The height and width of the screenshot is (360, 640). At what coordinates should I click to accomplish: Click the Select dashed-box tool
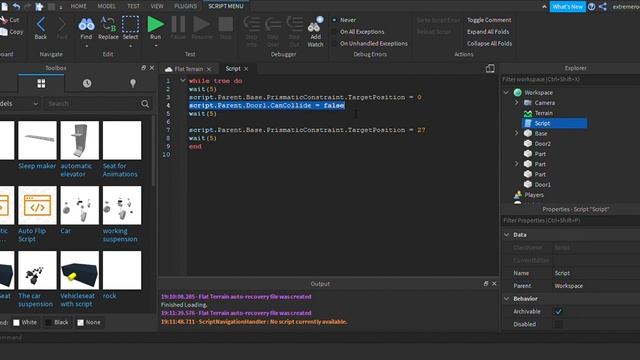pos(131,24)
